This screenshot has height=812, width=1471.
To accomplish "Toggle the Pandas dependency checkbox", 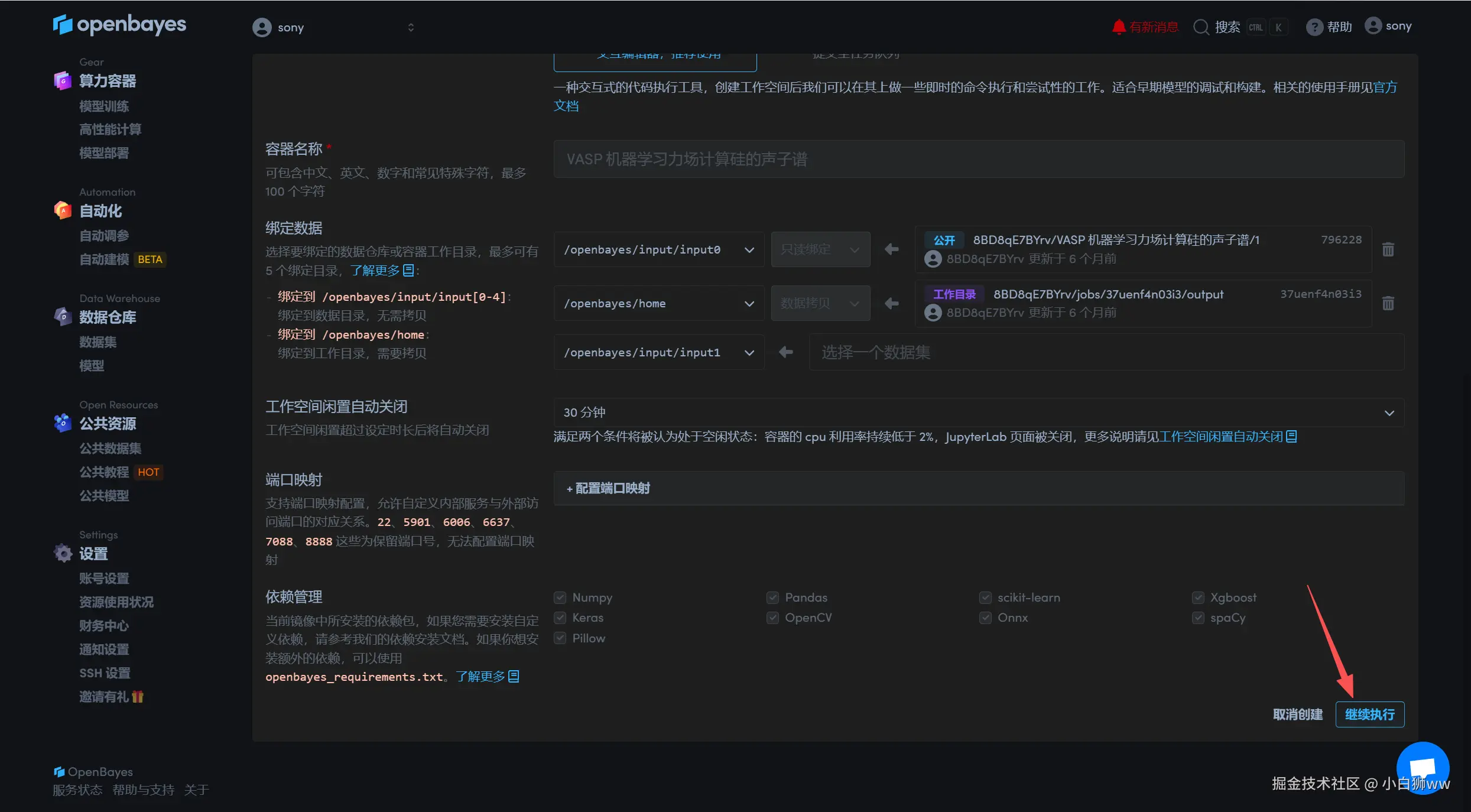I will coord(772,597).
